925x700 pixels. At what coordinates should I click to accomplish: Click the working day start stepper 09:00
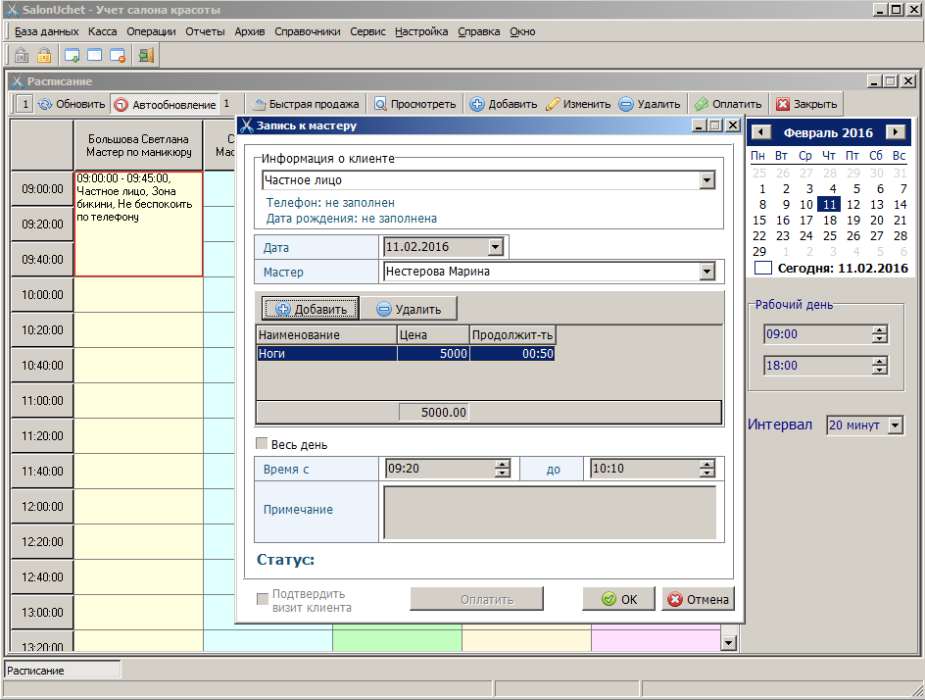coord(879,334)
